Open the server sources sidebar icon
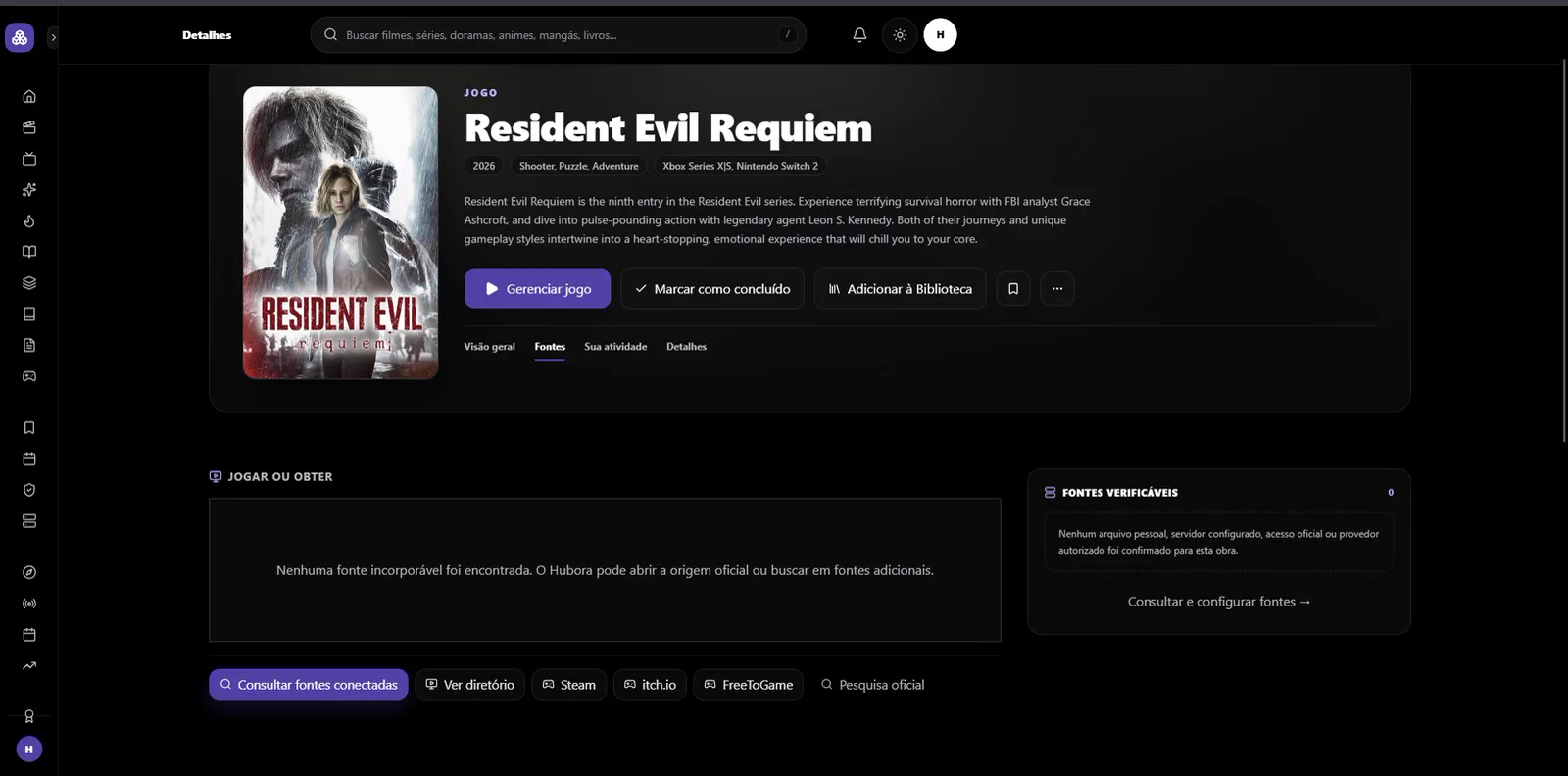 29,521
